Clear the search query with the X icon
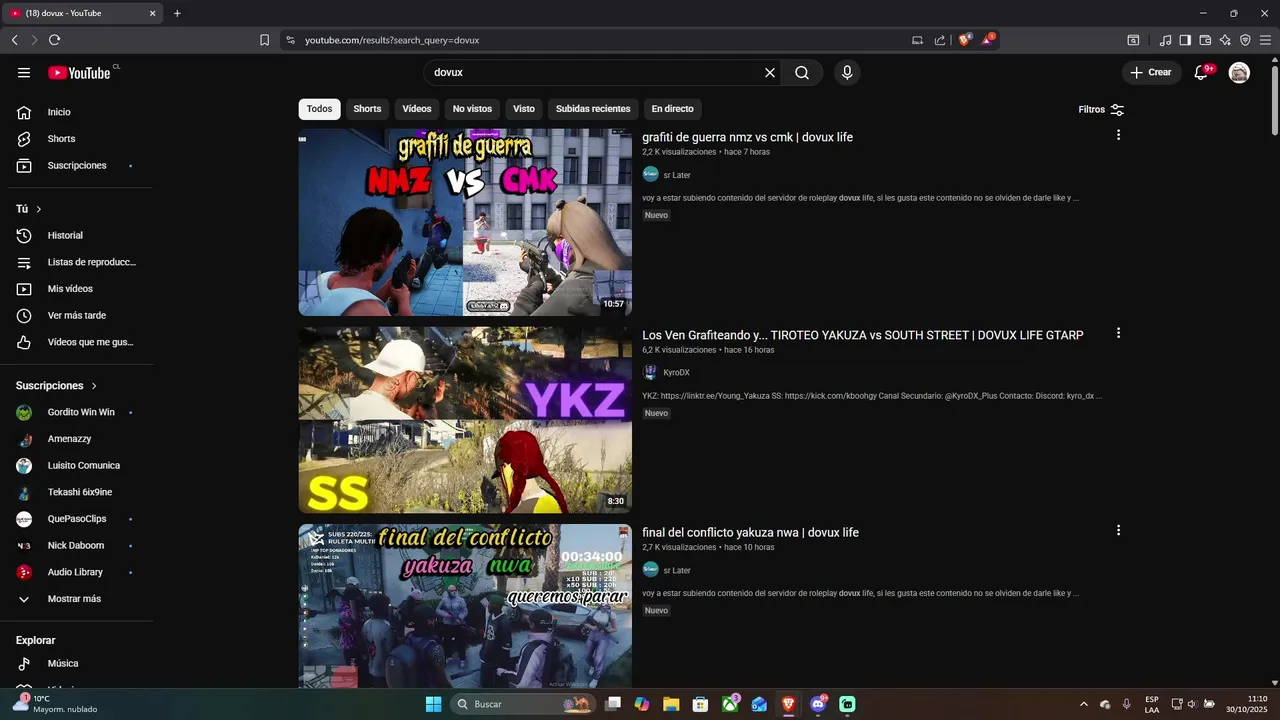Screen dimensions: 1280x720 click(770, 73)
